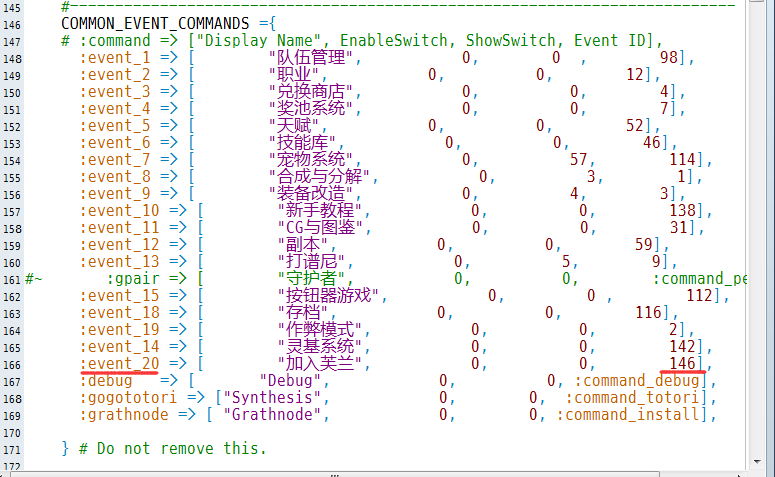Viewport: 775px width, 477px height.
Task: Click the :event_7 symbol
Action: click(115, 160)
